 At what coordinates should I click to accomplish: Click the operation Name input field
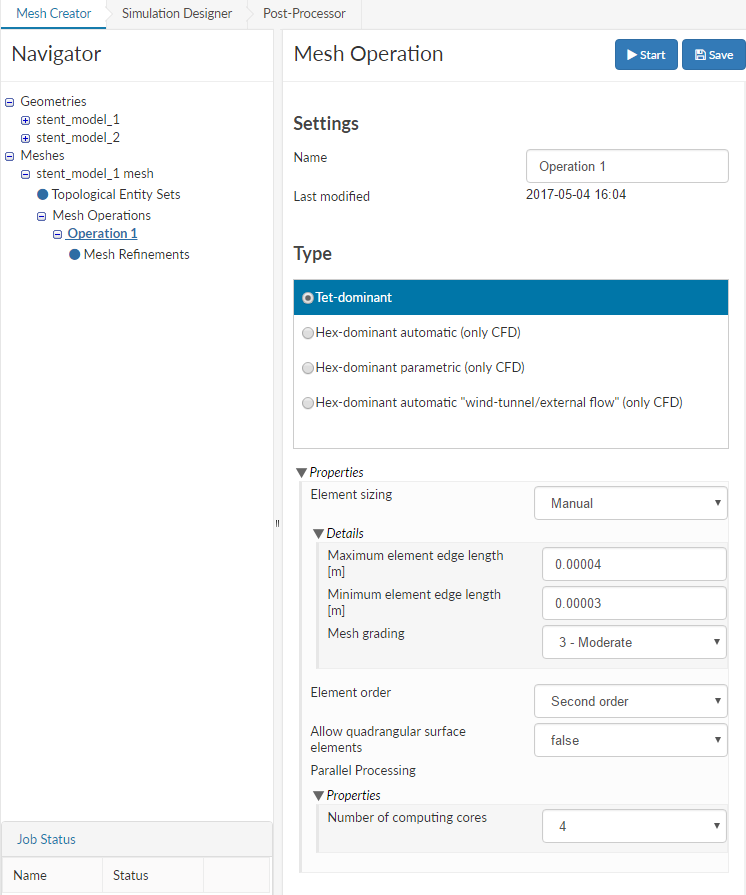tap(627, 166)
